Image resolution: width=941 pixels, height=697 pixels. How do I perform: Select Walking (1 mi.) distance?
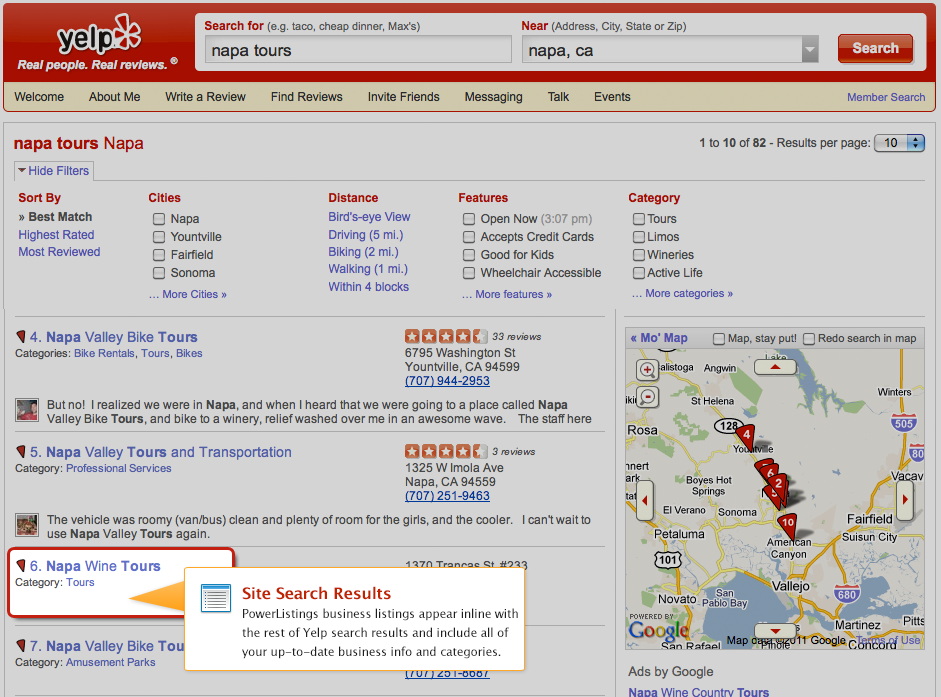[x=368, y=269]
